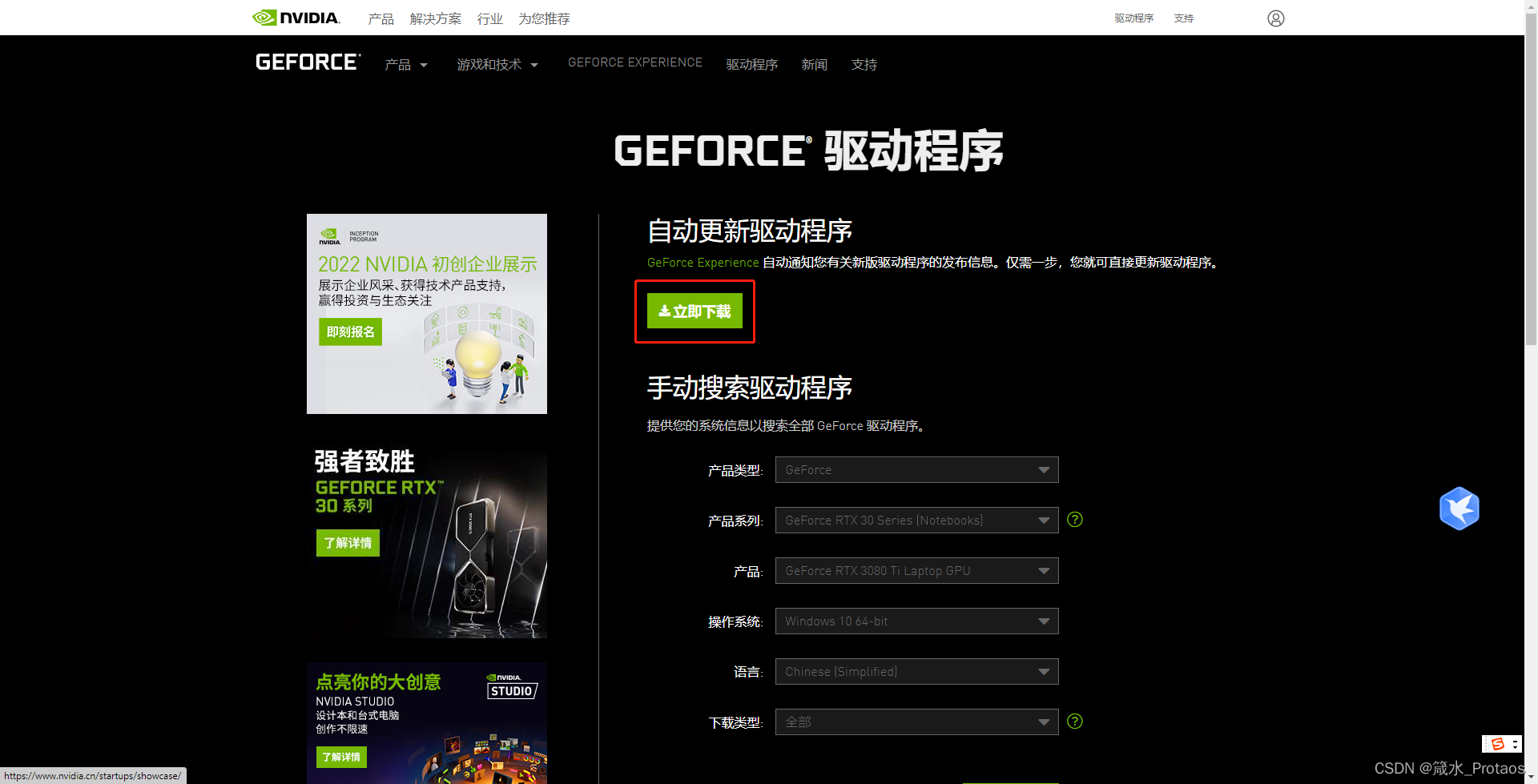Viewport: 1538px width, 784px height.
Task: Expand the GeForce 产品 nav dropdown
Action: pyautogui.click(x=406, y=65)
